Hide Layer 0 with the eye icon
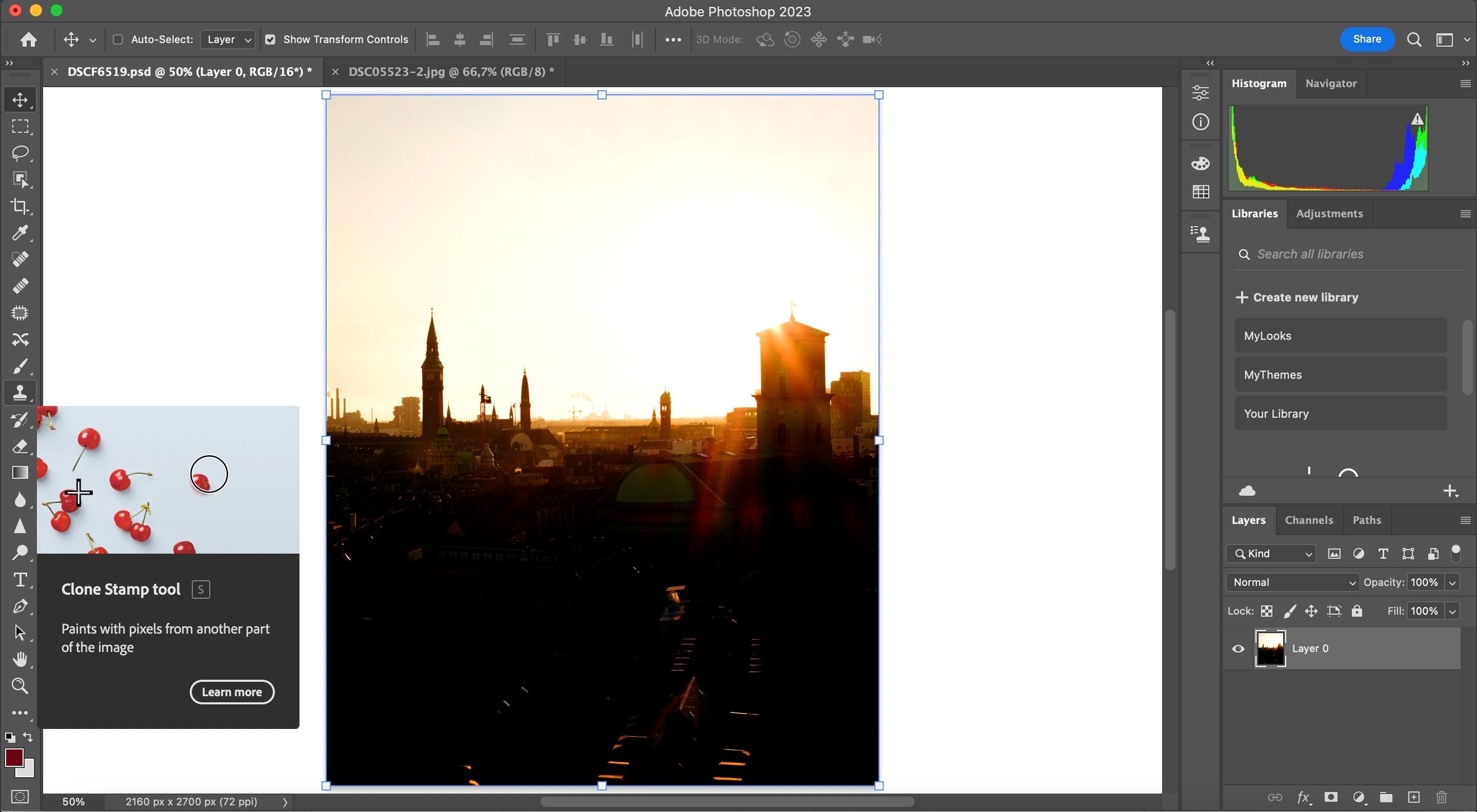1477x812 pixels. click(1239, 648)
